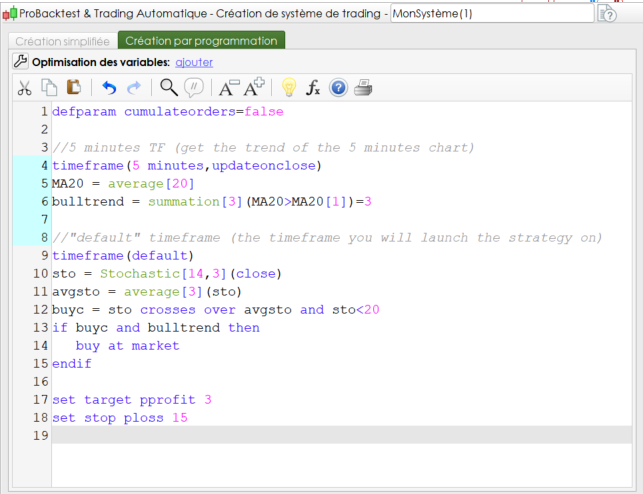643x494 pixels.
Task: Click the bulltrend summation line
Action: click(x=212, y=202)
